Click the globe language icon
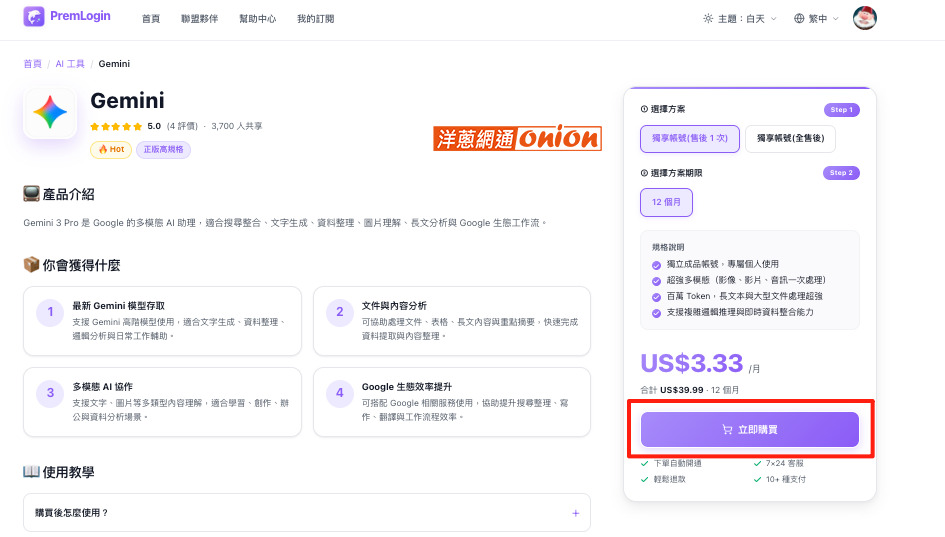This screenshot has height=537, width=945. [x=799, y=19]
